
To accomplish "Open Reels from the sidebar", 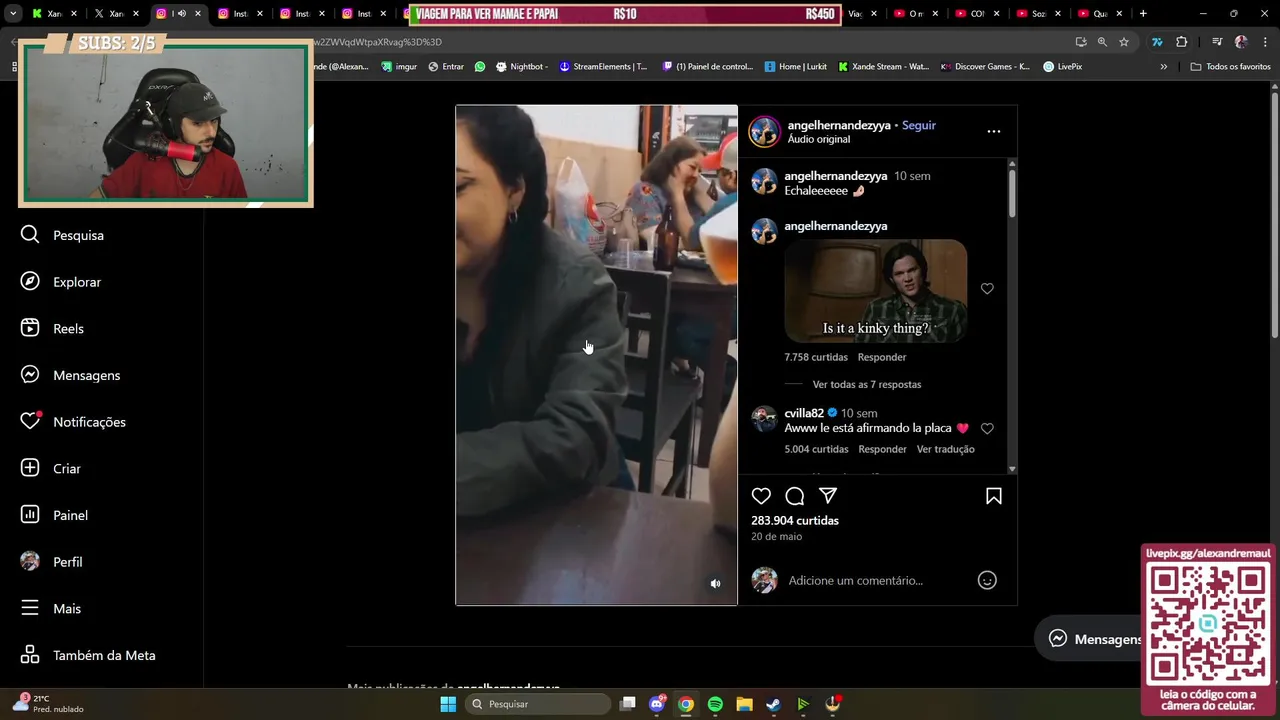I will (x=52, y=328).
